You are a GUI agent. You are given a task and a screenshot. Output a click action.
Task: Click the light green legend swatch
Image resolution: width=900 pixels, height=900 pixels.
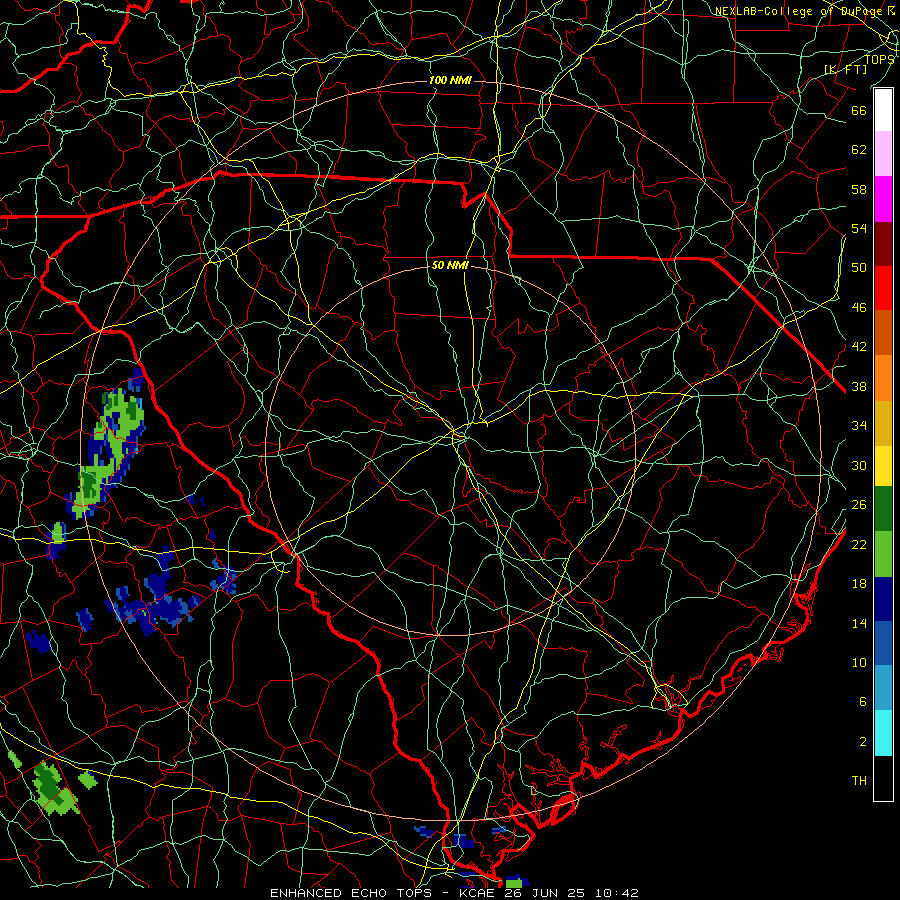pyautogui.click(x=883, y=553)
